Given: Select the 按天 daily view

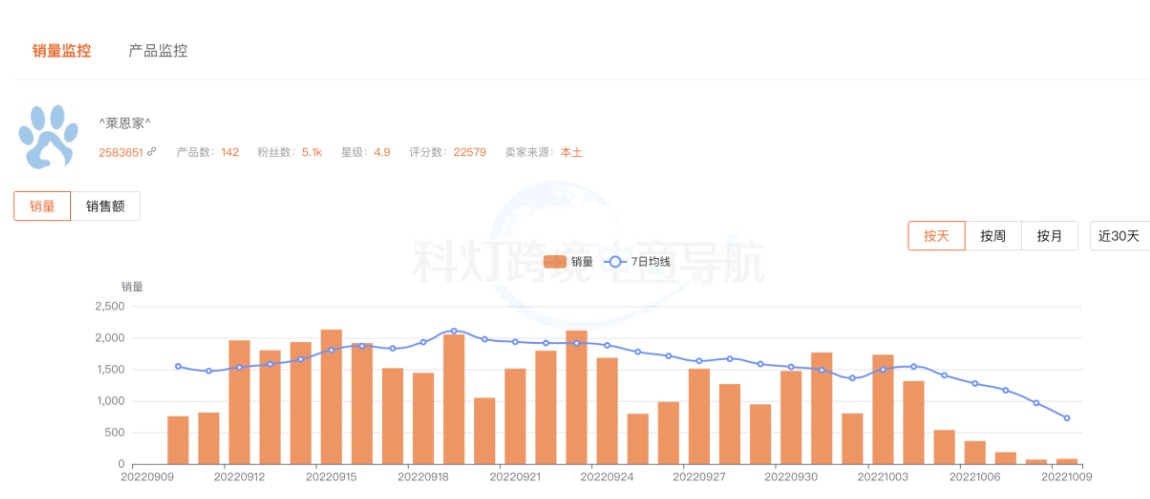Looking at the screenshot, I should (x=936, y=236).
